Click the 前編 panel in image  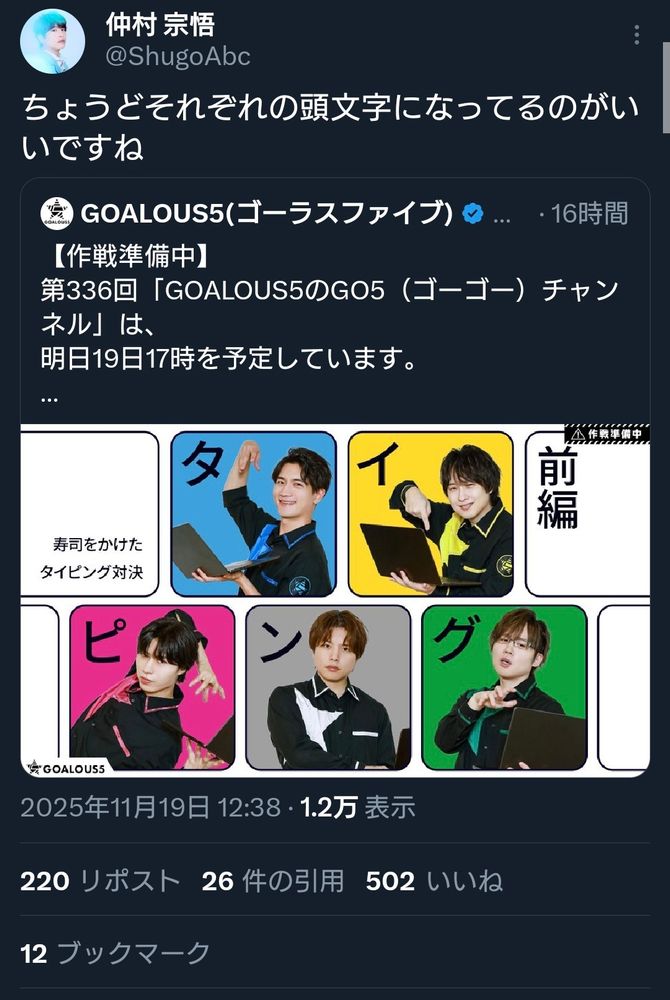click(x=586, y=514)
